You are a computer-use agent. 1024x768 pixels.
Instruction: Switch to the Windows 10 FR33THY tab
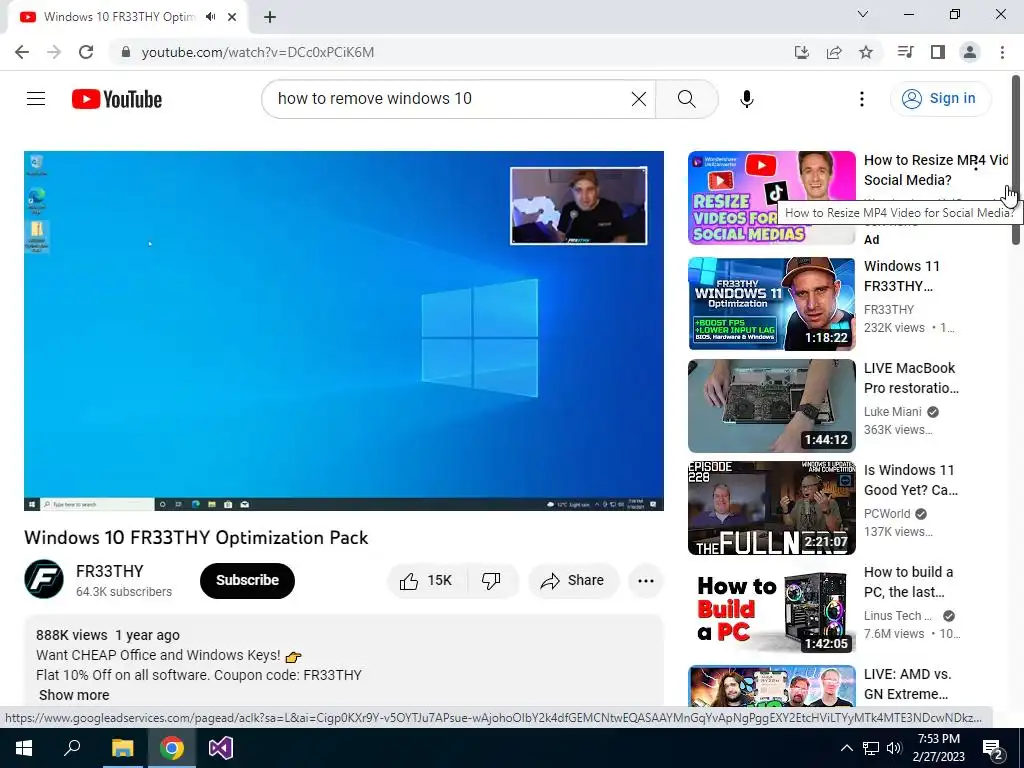click(x=118, y=17)
